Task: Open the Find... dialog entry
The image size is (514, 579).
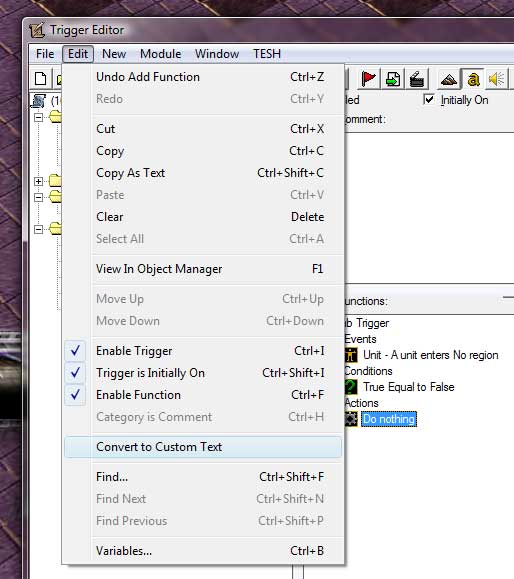Action: tap(202, 477)
